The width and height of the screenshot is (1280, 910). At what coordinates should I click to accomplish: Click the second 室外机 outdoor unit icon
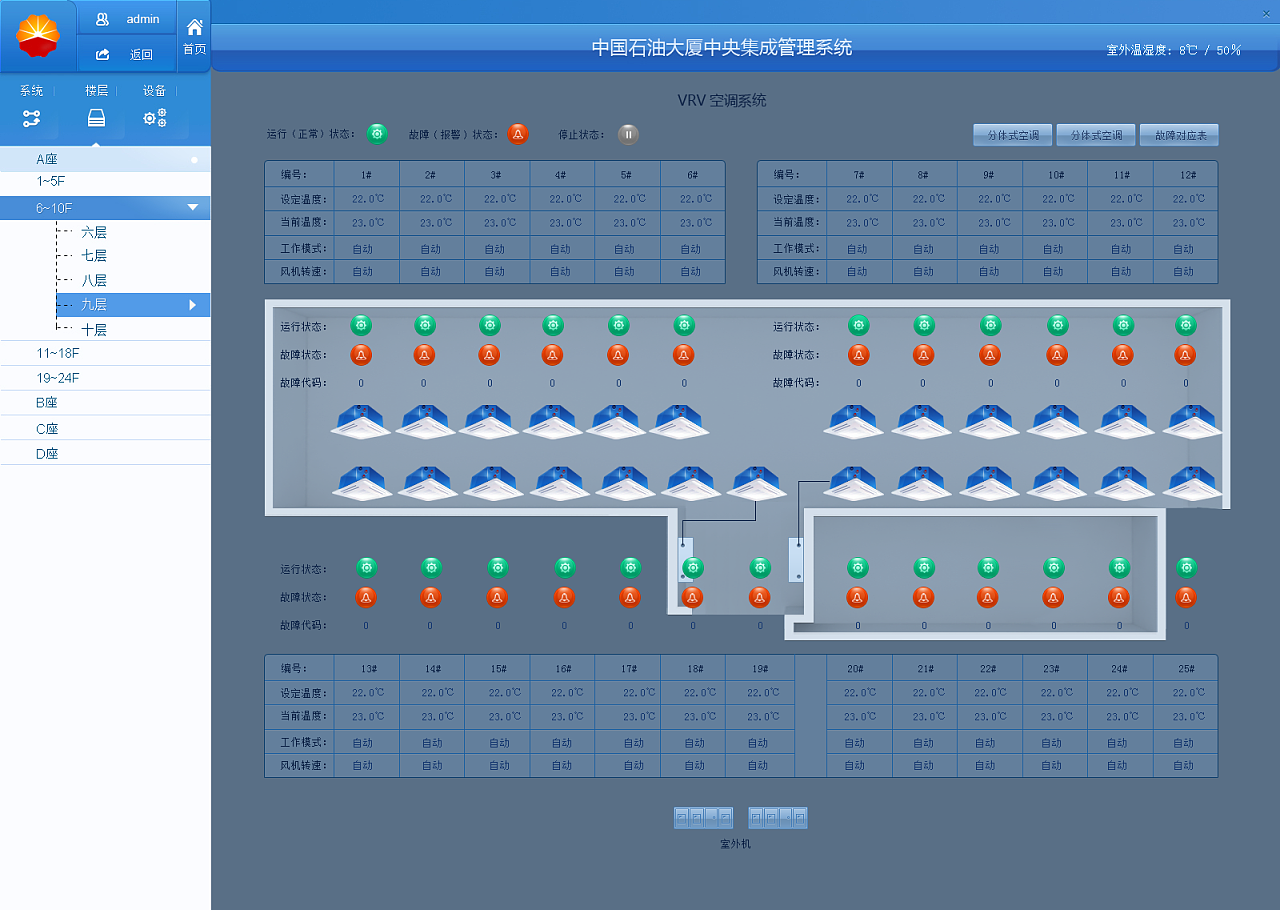[778, 818]
